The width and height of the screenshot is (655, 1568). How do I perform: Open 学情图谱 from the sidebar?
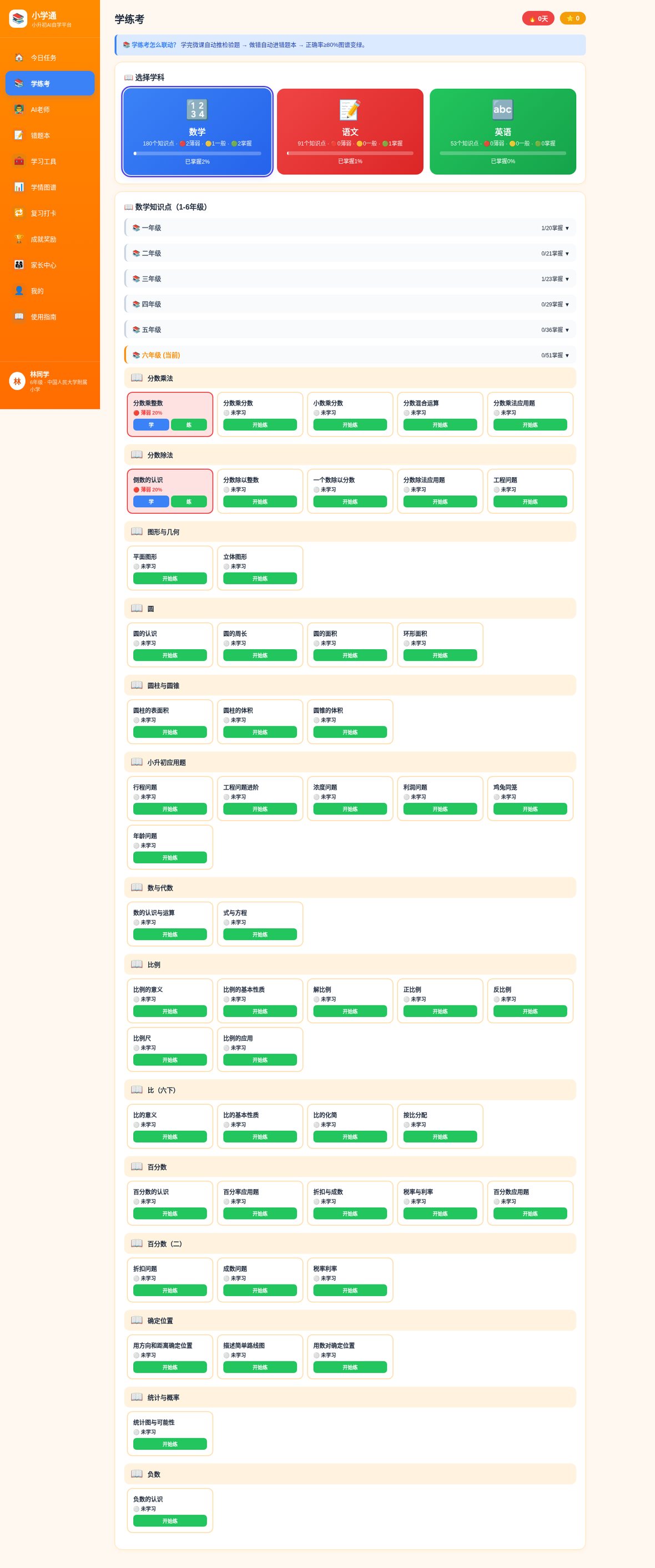click(x=50, y=188)
